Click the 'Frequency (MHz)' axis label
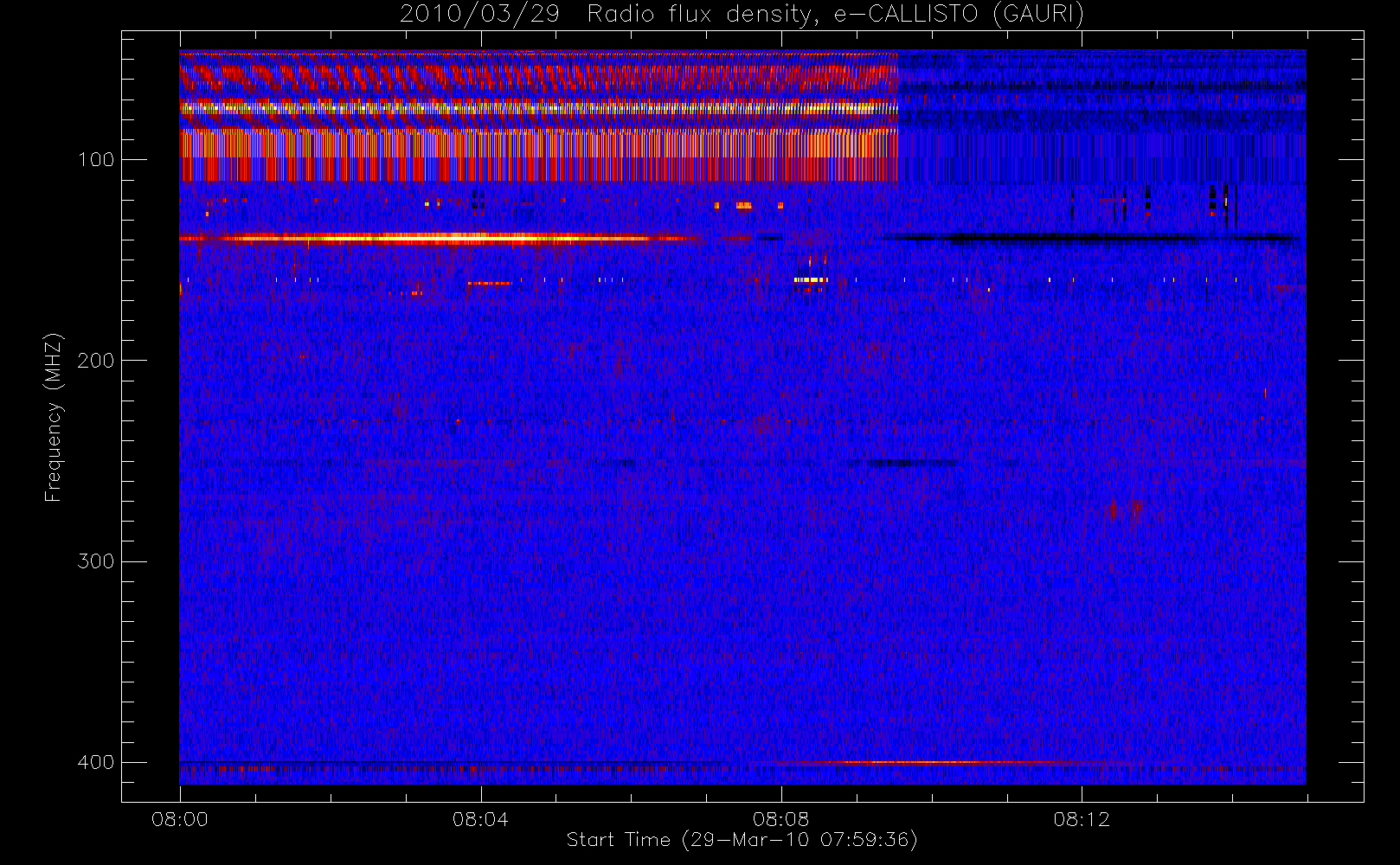Screen dimensions: 1400x865 tap(54, 417)
